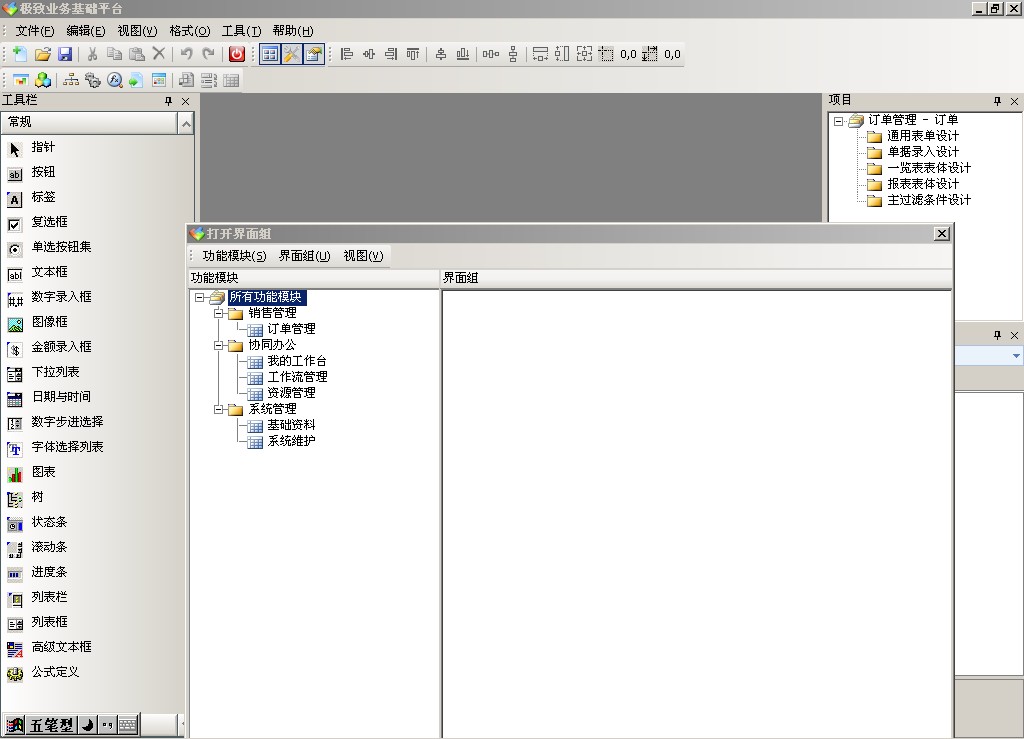Choose the 图表 chart tool

point(43,472)
